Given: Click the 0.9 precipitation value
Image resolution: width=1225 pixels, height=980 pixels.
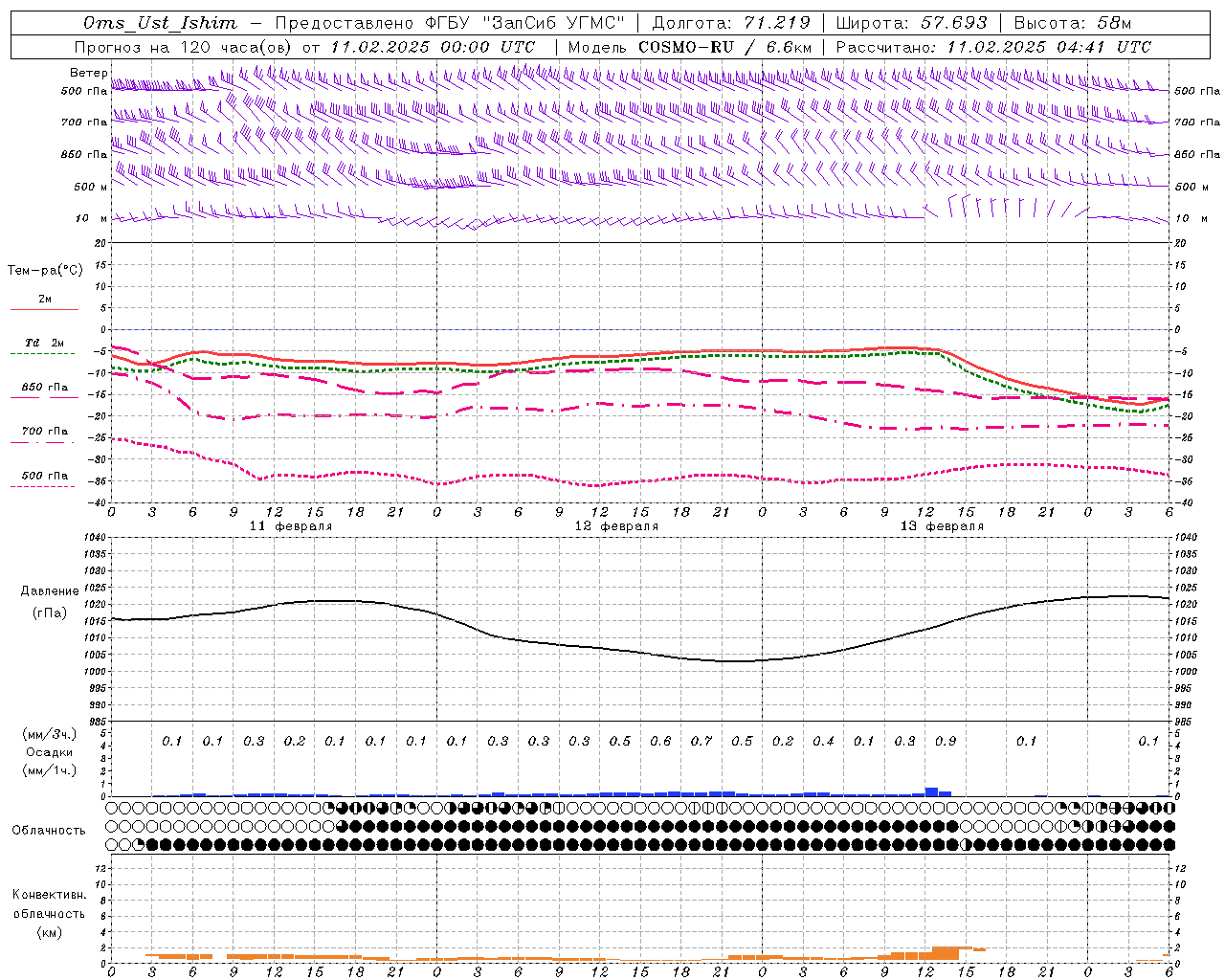Looking at the screenshot, I should [x=945, y=741].
